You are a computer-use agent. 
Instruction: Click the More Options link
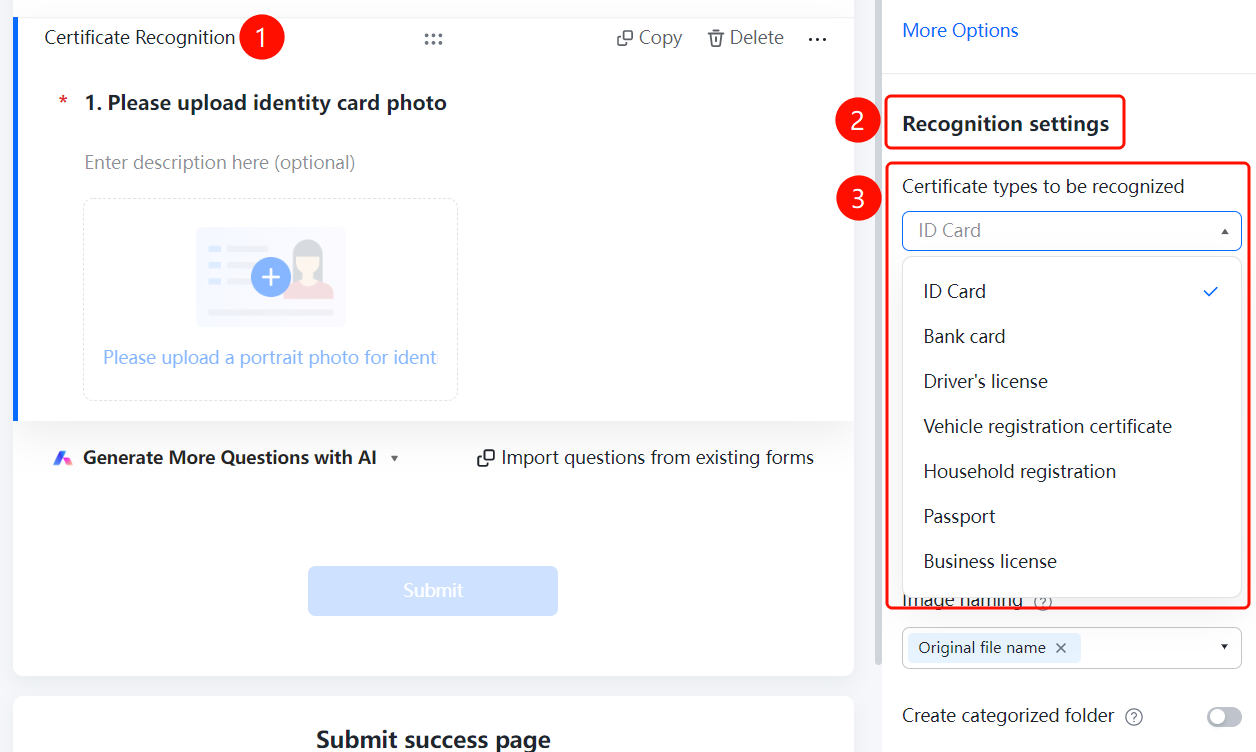pos(960,30)
